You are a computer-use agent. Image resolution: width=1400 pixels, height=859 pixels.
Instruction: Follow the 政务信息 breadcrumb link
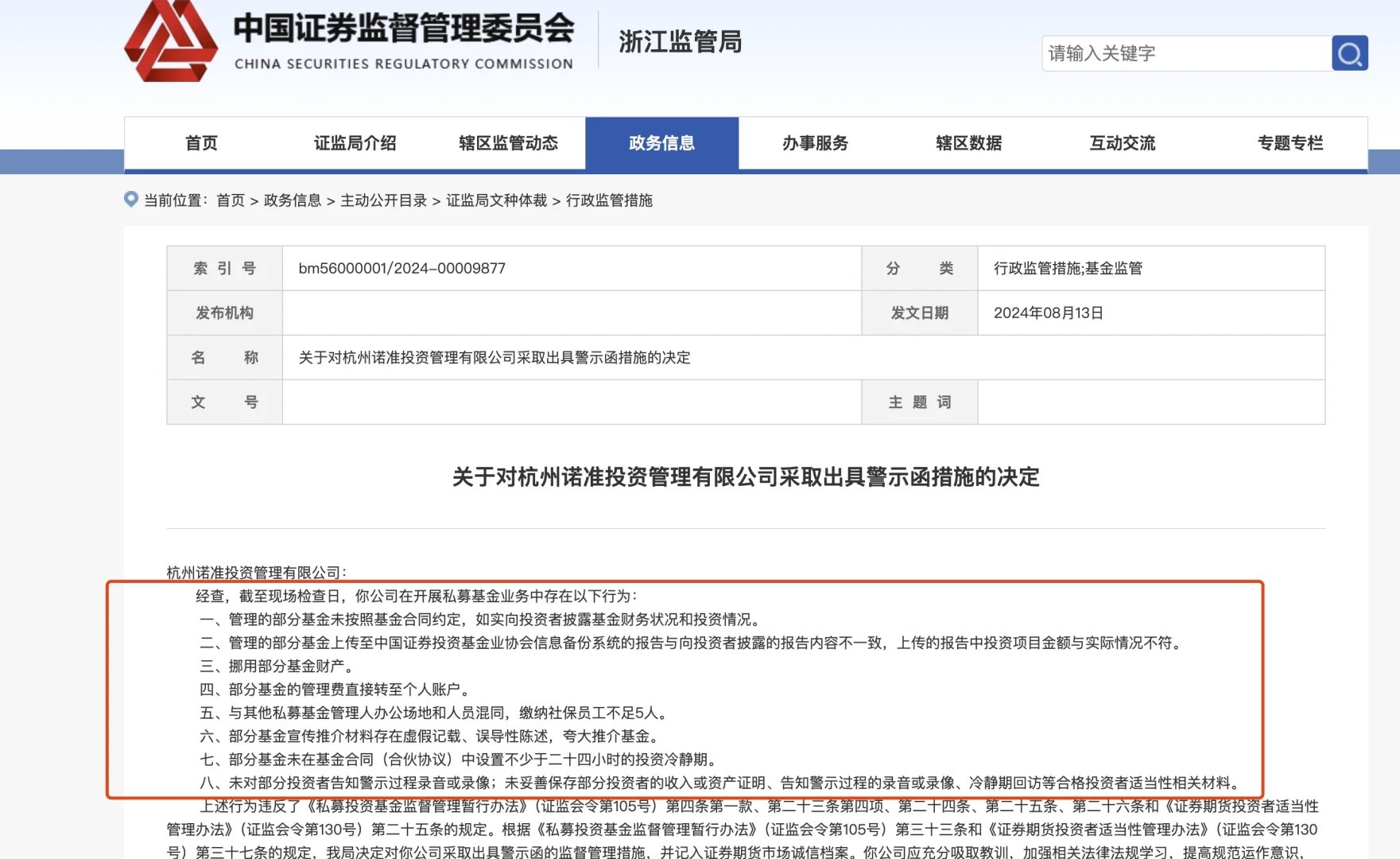[293, 200]
